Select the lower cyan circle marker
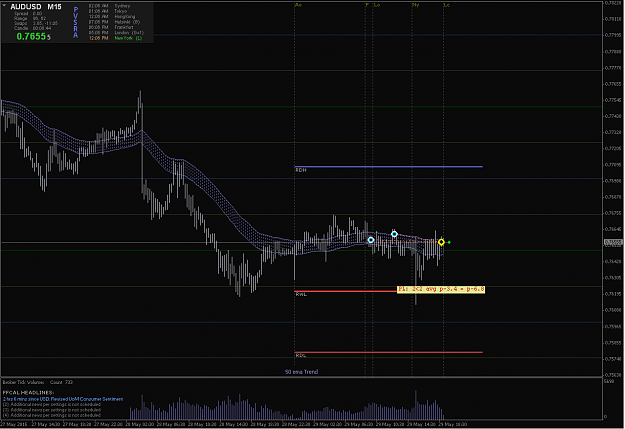625x429 pixels. [x=371, y=240]
